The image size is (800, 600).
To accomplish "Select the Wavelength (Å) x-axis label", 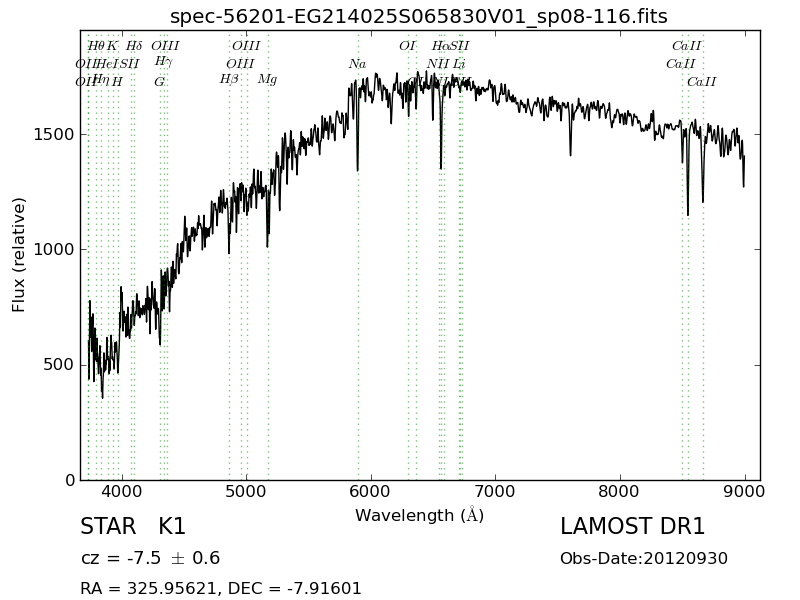I will [x=419, y=515].
